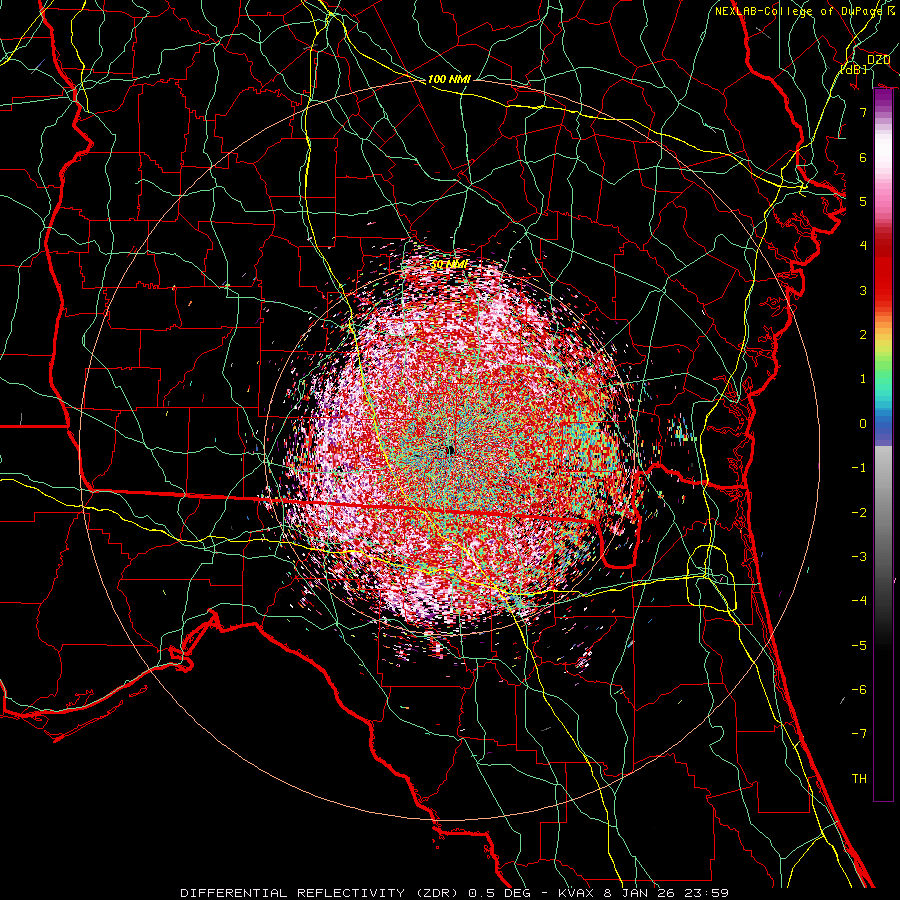Click the "[dB]" units label

point(854,69)
